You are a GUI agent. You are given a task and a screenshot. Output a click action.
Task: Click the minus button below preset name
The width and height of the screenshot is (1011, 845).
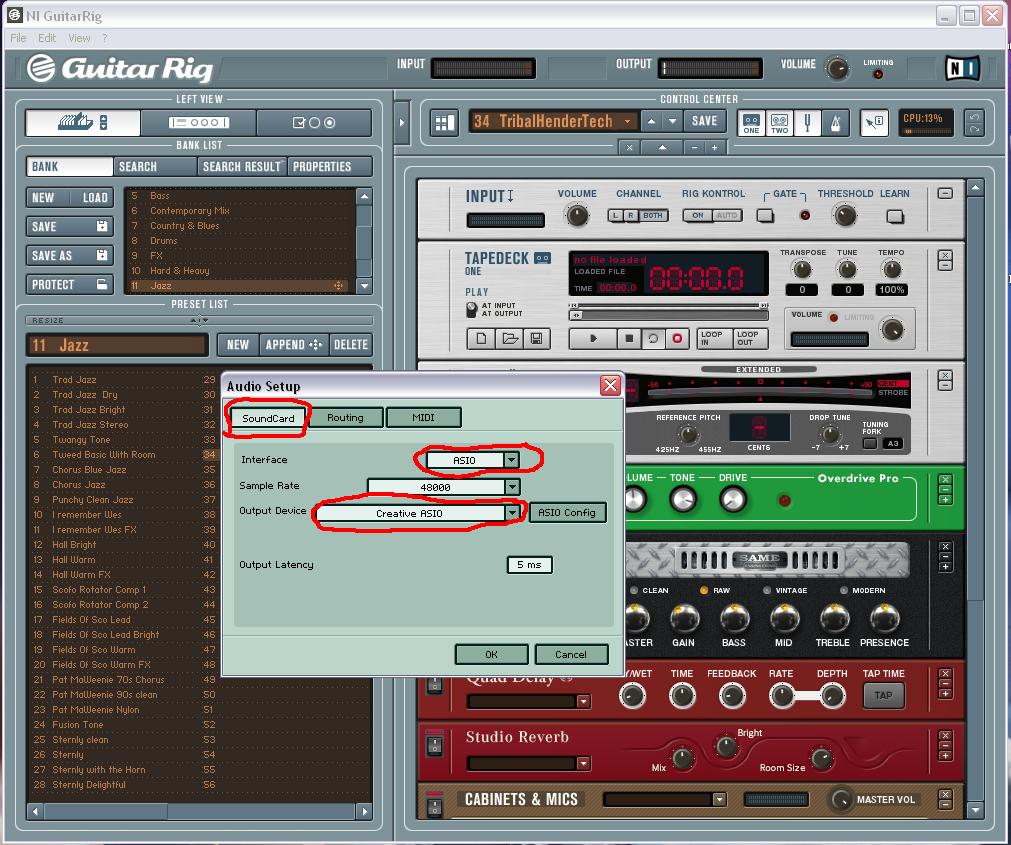tap(694, 148)
